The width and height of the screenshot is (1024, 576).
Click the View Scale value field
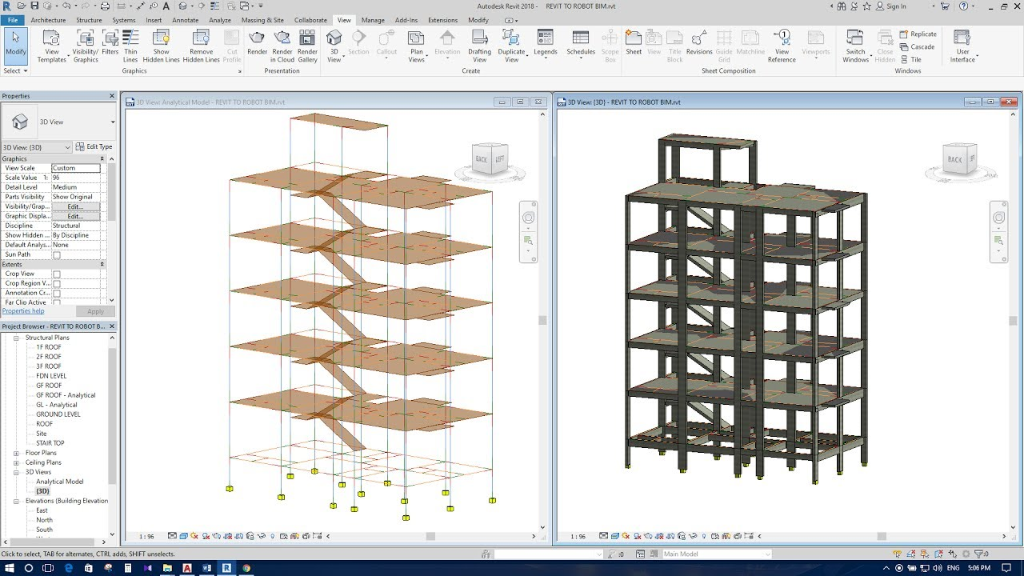[x=76, y=168]
